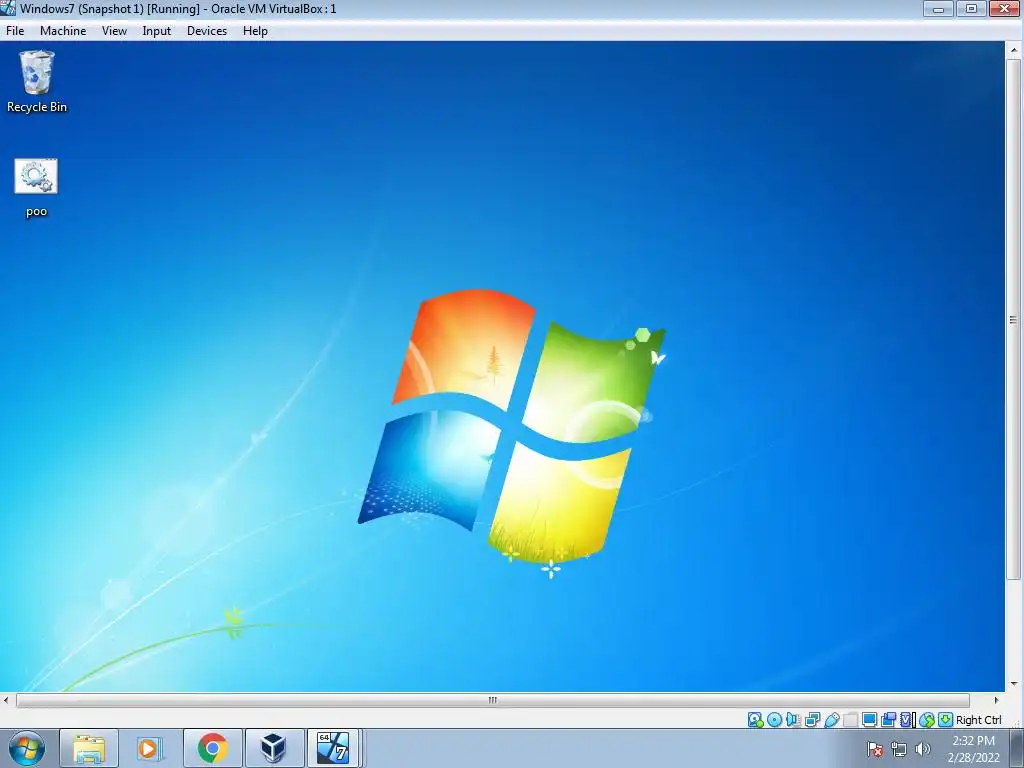Click the vertical scrollbar up arrow

click(1014, 50)
